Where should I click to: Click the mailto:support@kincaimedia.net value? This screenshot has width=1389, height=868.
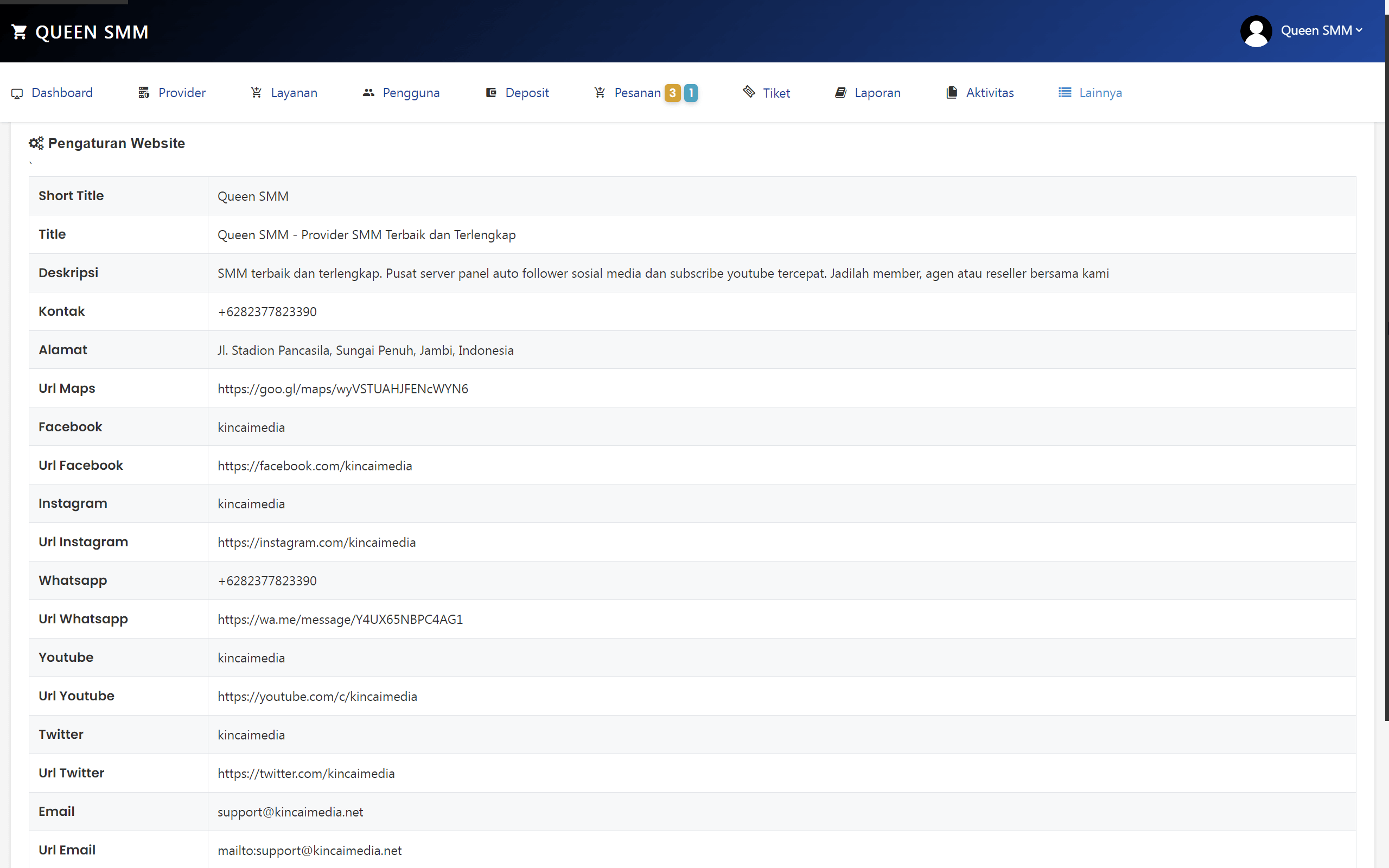point(309,850)
